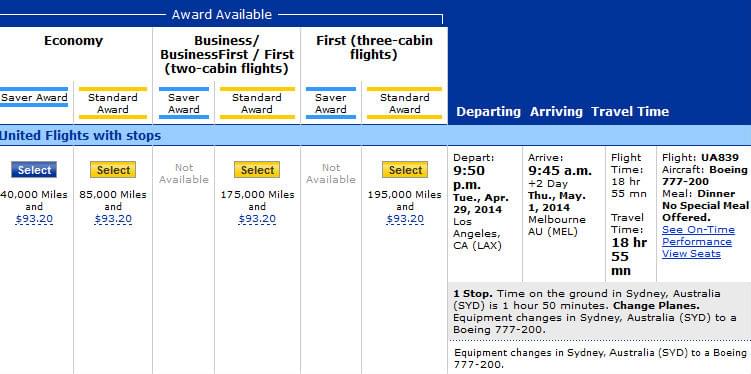Open $93.20 fee link under 175,000 Miles
Image resolution: width=751 pixels, height=374 pixels.
click(x=257, y=219)
